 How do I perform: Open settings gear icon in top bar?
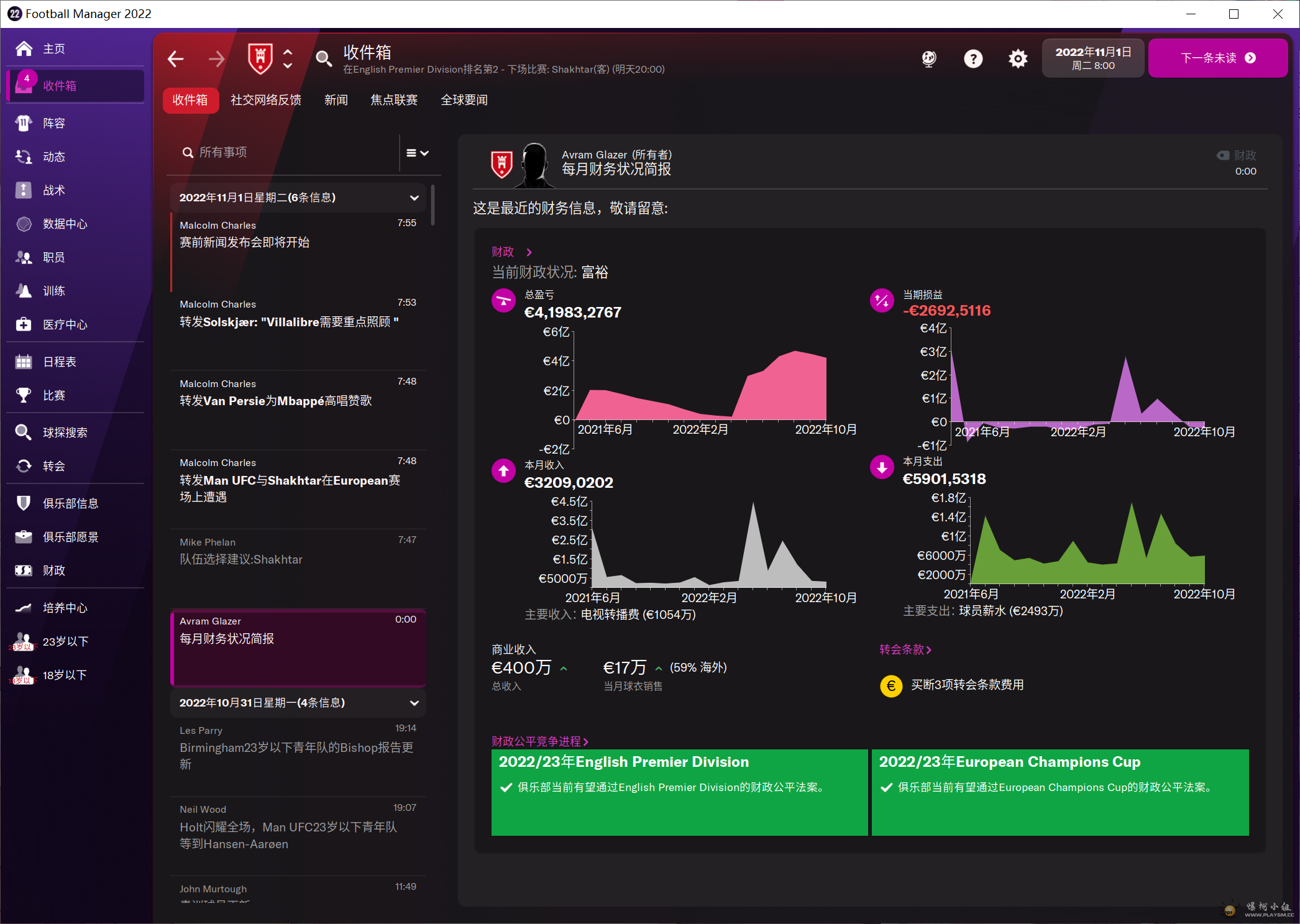[1017, 59]
